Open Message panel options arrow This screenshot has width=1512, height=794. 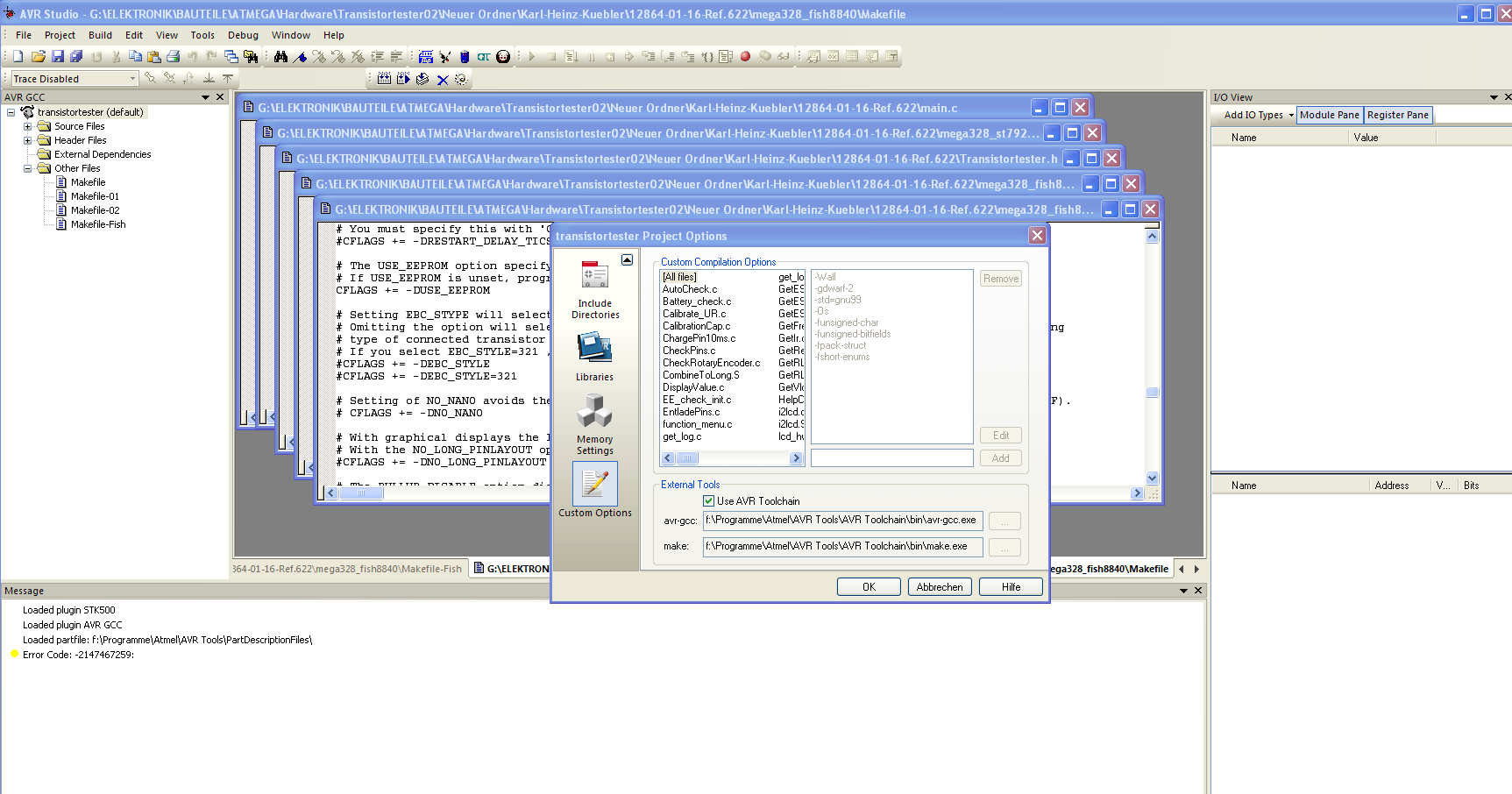[x=1183, y=591]
